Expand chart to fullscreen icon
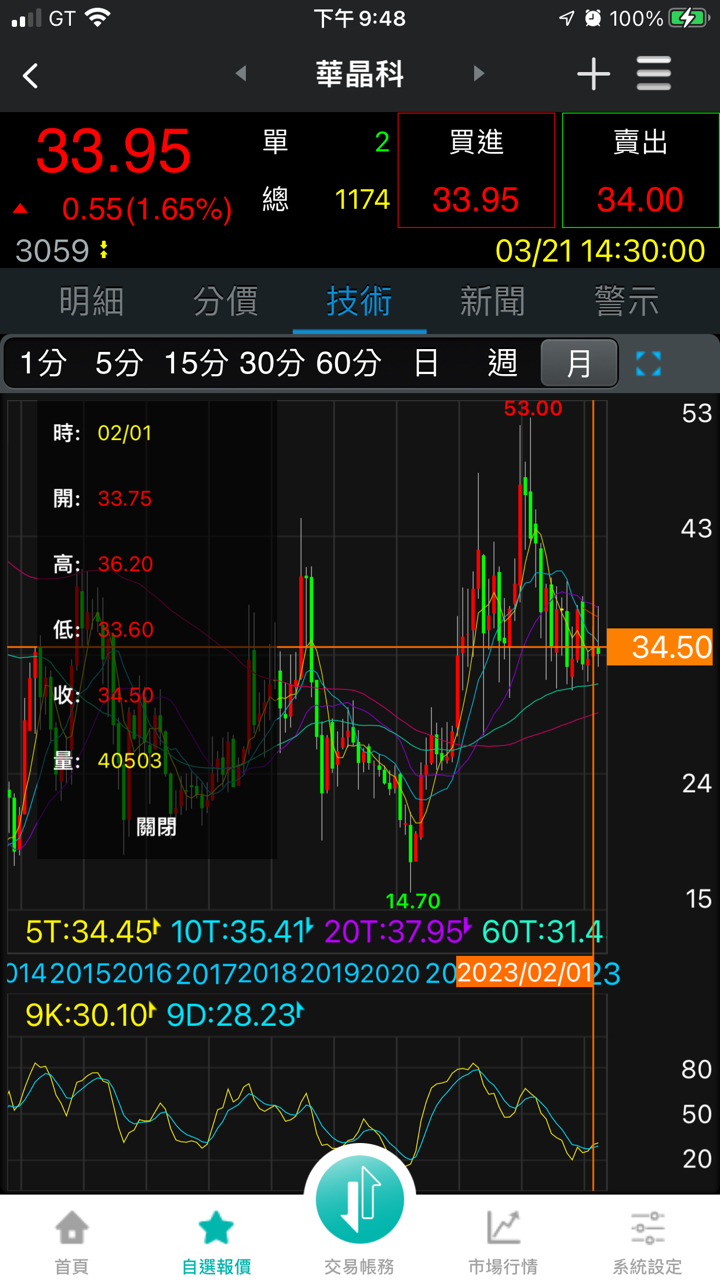 [x=648, y=363]
